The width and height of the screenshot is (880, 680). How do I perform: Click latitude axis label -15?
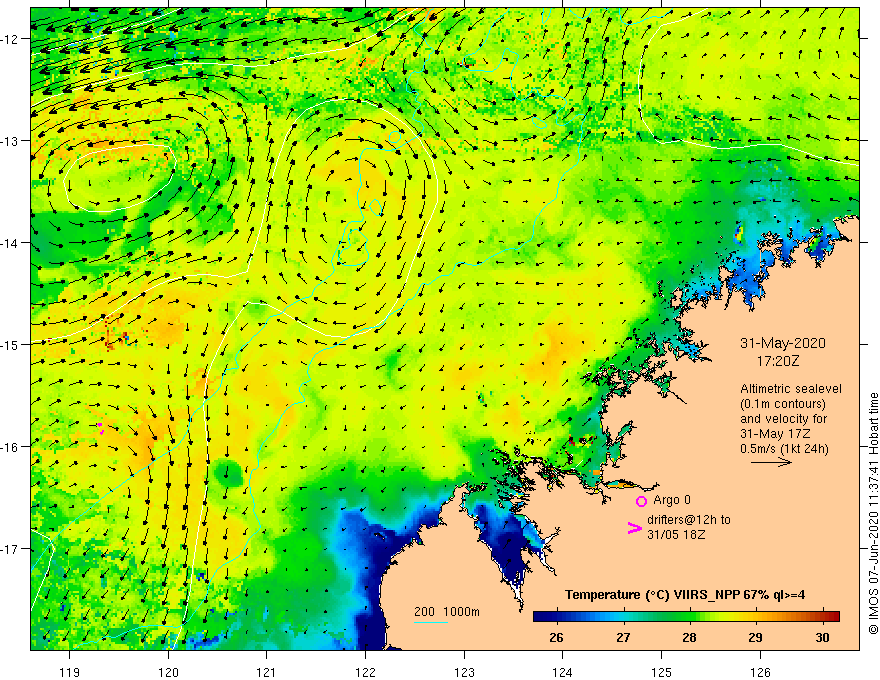[11, 344]
